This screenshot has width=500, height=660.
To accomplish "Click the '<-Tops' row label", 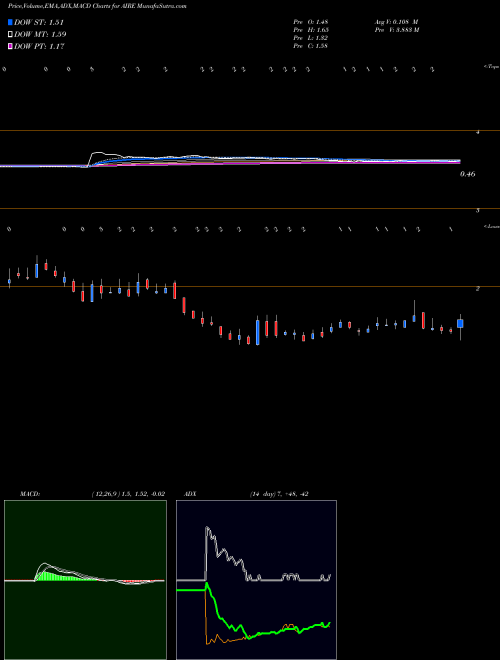I will (491, 67).
